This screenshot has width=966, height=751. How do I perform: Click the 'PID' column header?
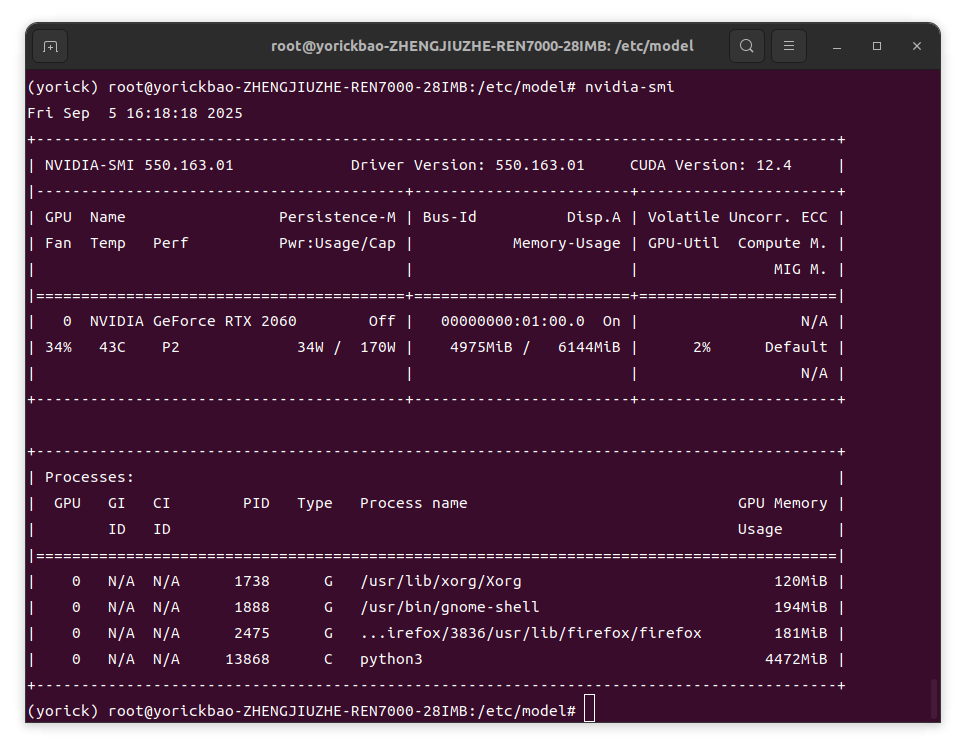(x=256, y=503)
